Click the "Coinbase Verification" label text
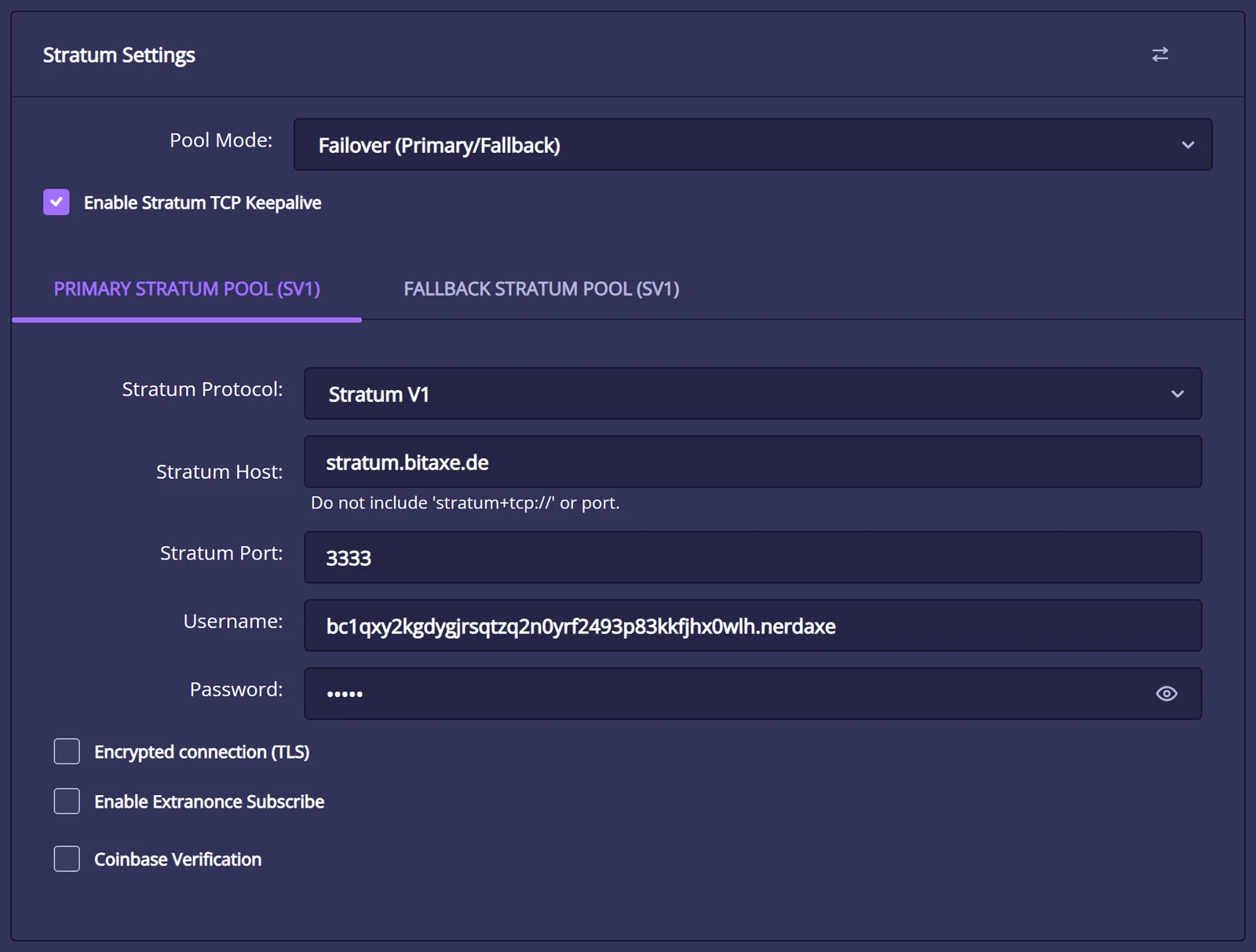 (177, 859)
